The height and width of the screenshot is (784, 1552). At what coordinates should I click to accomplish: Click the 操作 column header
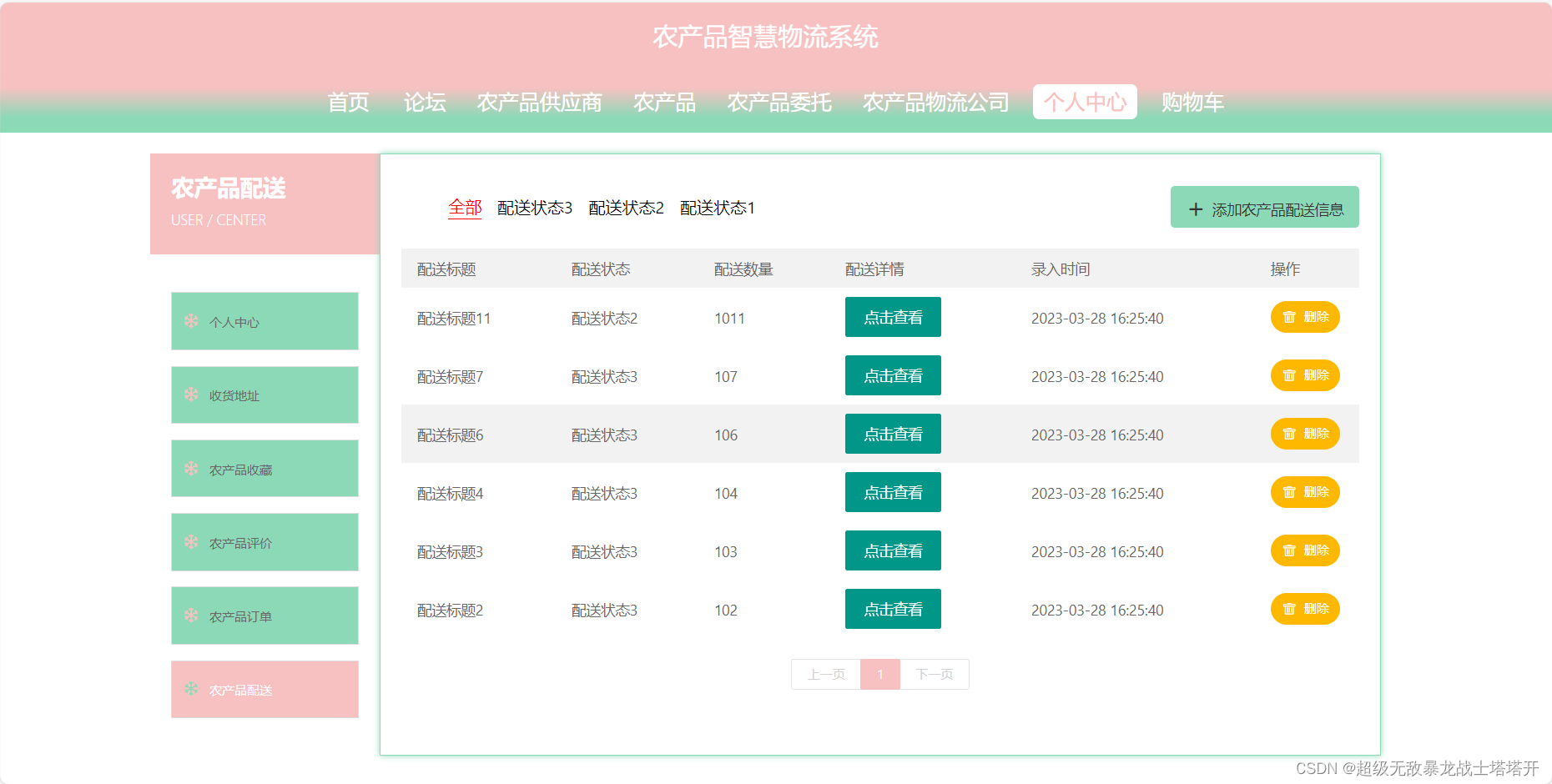tap(1285, 269)
